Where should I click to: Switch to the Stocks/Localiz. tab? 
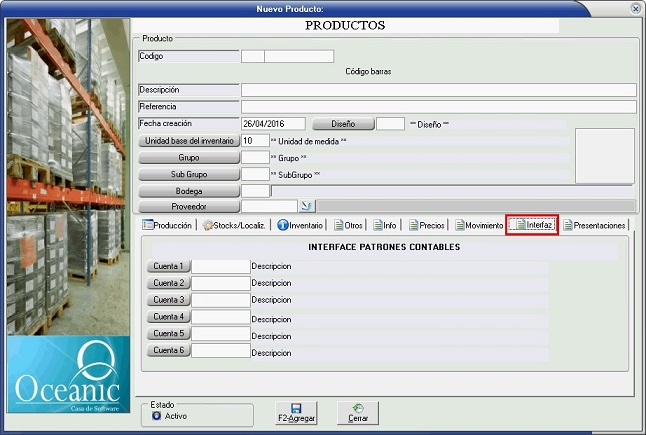234,225
